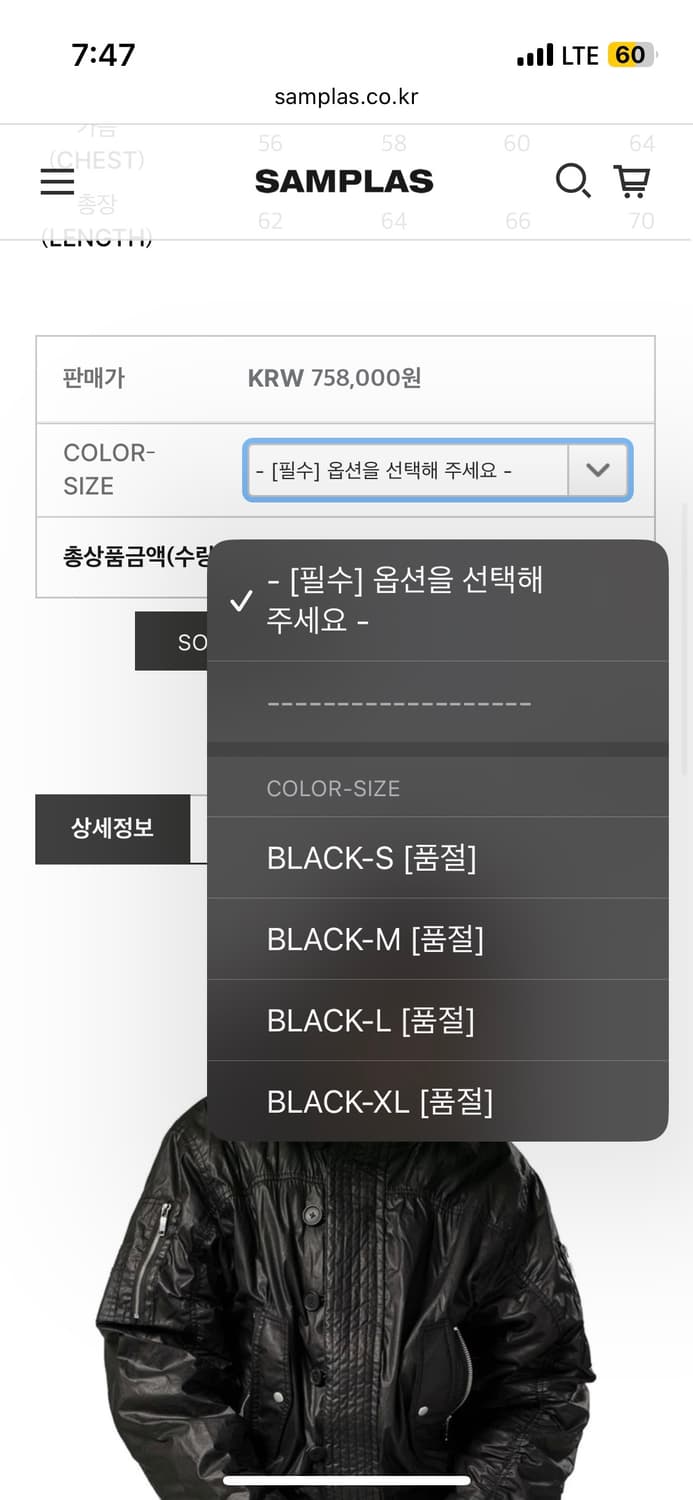Screen dimensions: 693x1500
Task: Open the hamburger navigation menu
Action: (57, 181)
